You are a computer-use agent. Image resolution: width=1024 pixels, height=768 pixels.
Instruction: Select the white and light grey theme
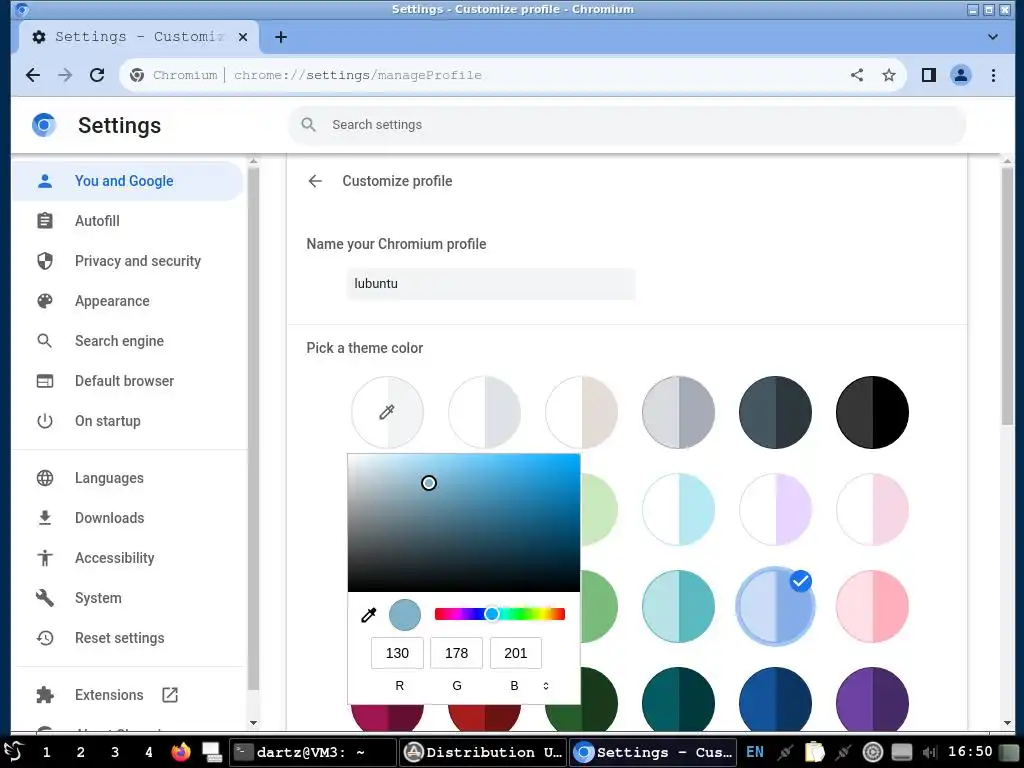click(485, 412)
